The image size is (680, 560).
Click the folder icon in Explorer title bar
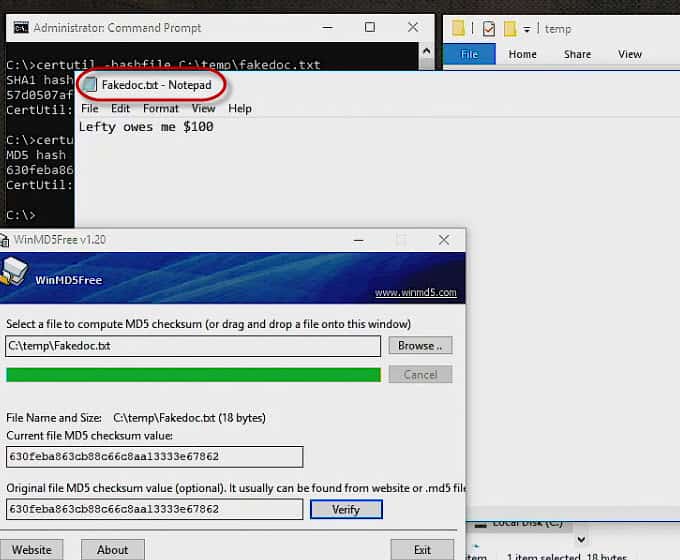pyautogui.click(x=458, y=29)
